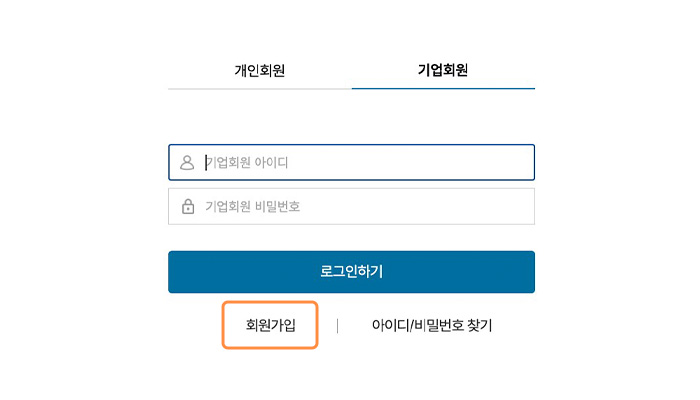This screenshot has height=400, width=700.
Task: Go to sign-up via 회원가입 text
Action: pyautogui.click(x=271, y=325)
